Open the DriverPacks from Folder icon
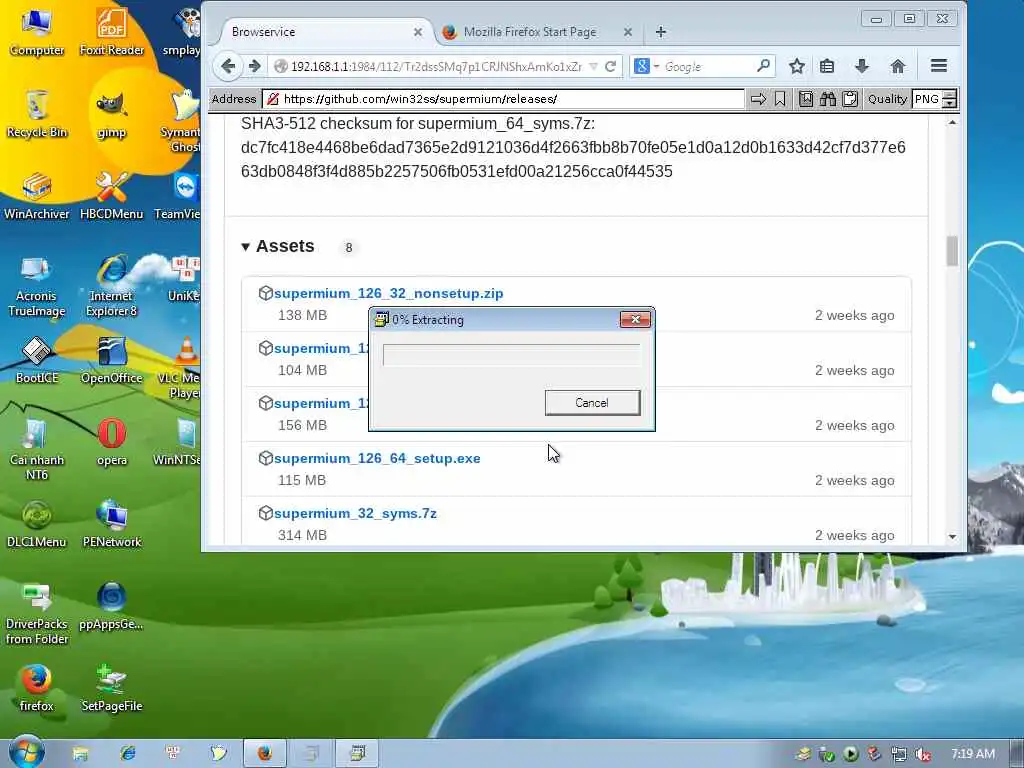 [37, 614]
